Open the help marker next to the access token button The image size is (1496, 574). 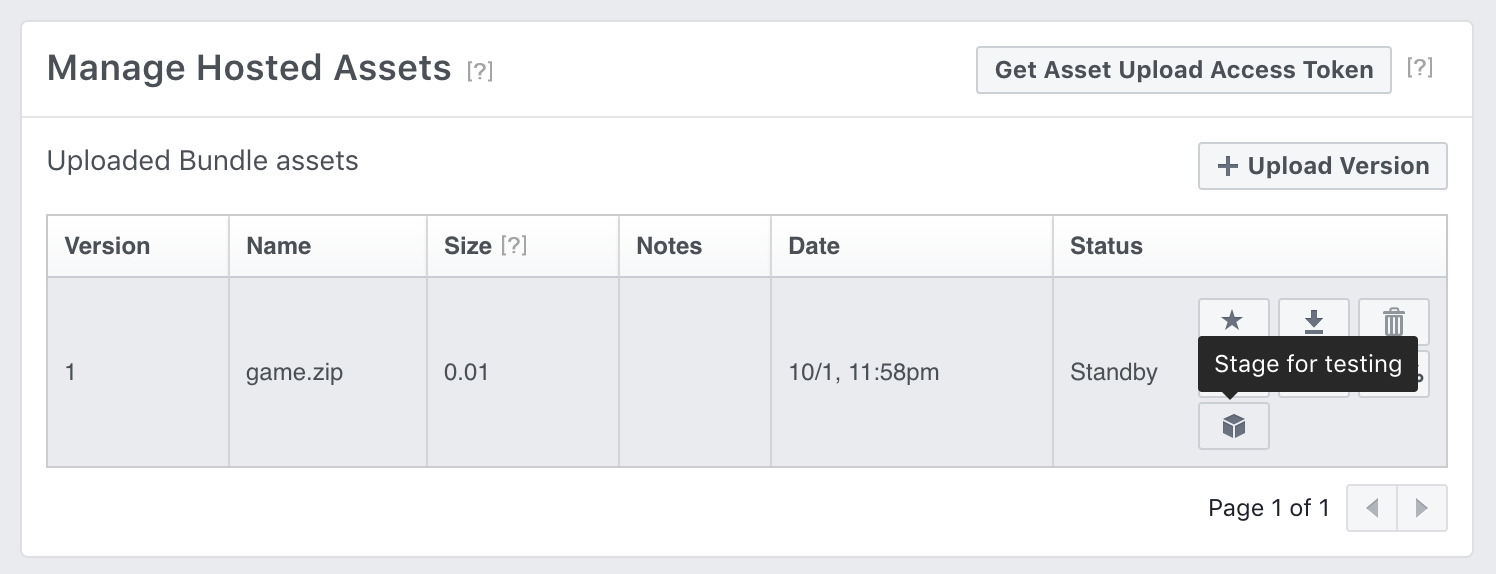[x=1420, y=67]
